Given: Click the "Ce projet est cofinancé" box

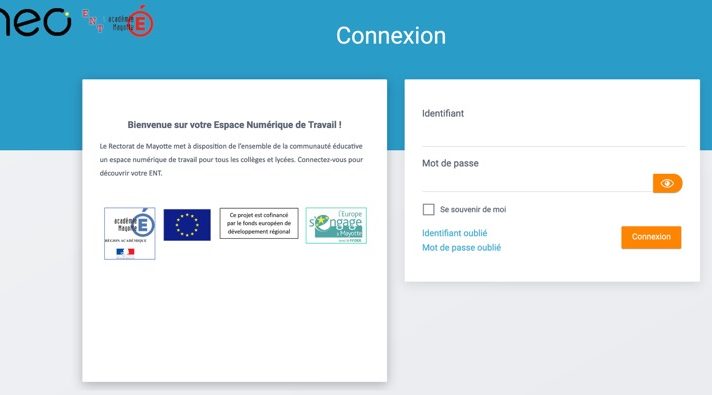Looking at the screenshot, I should pyautogui.click(x=259, y=223).
